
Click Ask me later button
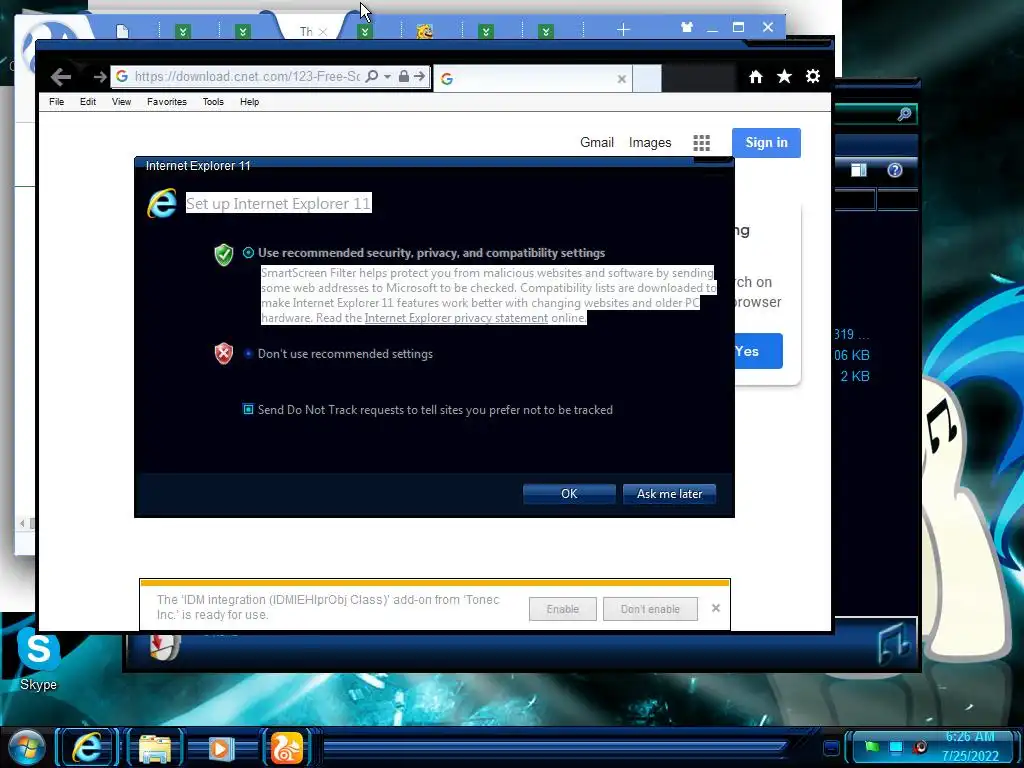point(669,494)
